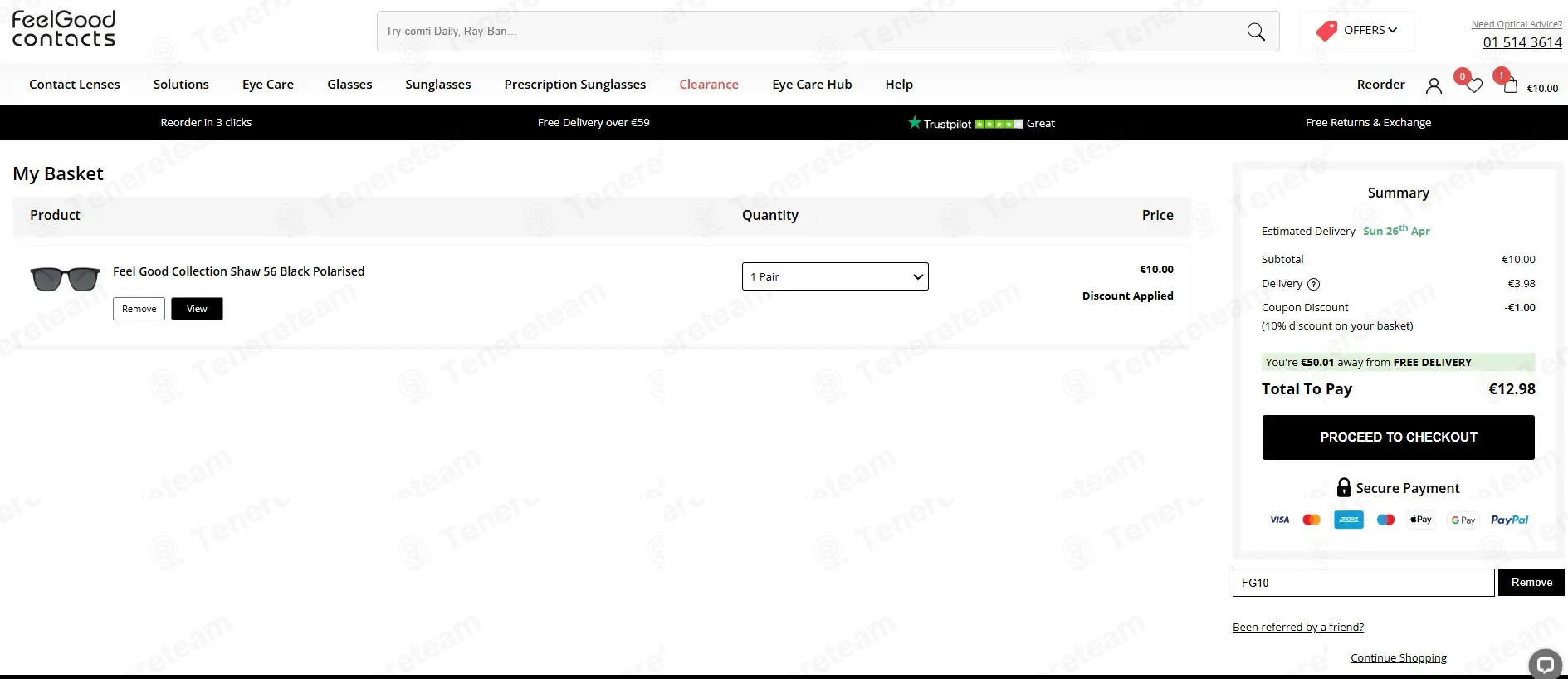Click the coupon code field with FG10
This screenshot has width=1568, height=679.
(1363, 583)
